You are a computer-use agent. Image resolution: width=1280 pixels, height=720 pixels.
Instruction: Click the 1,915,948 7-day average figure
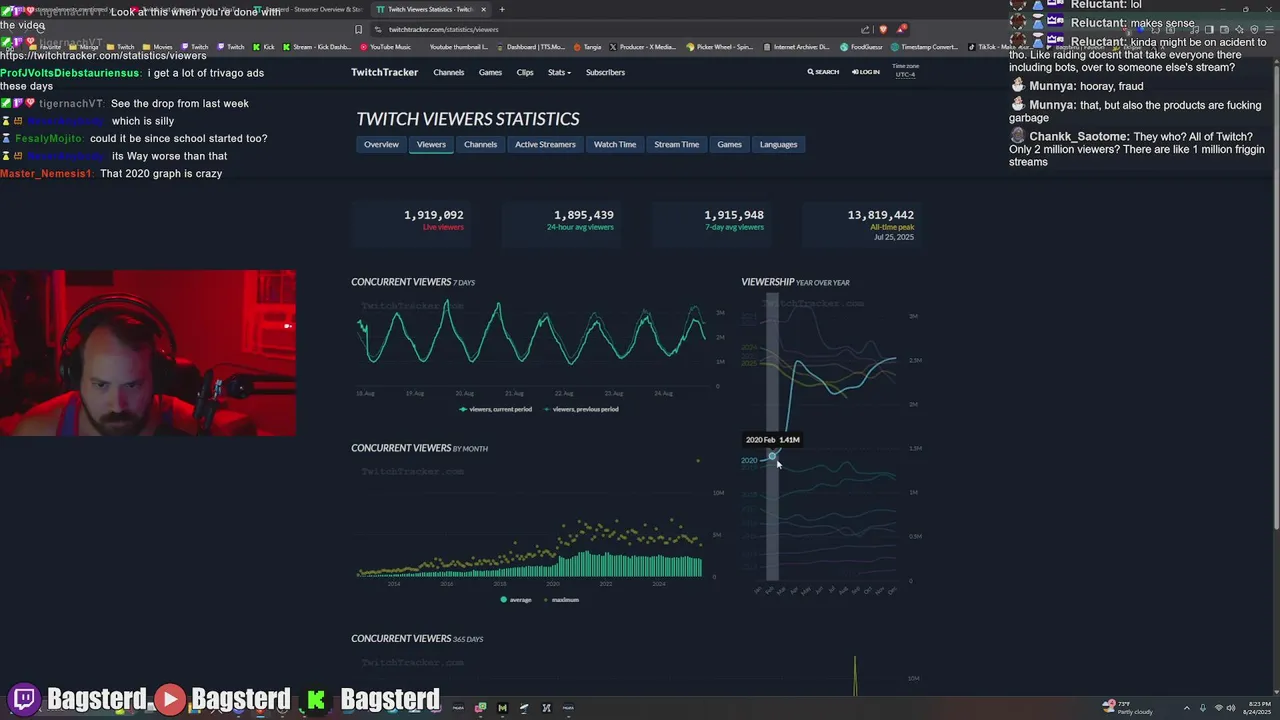[734, 215]
